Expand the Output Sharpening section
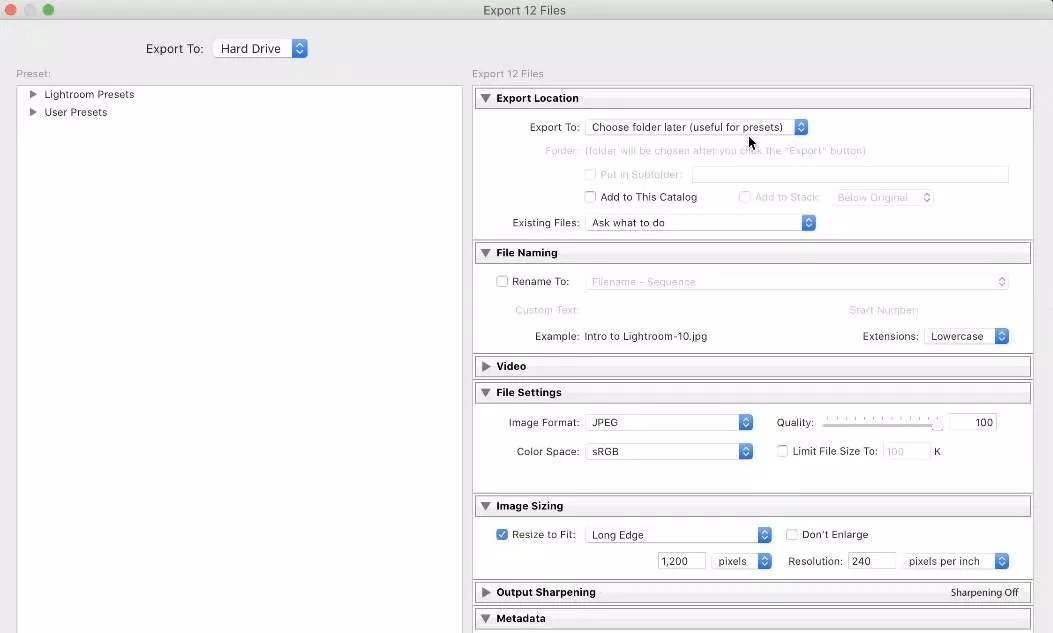1053x633 pixels. pos(485,593)
